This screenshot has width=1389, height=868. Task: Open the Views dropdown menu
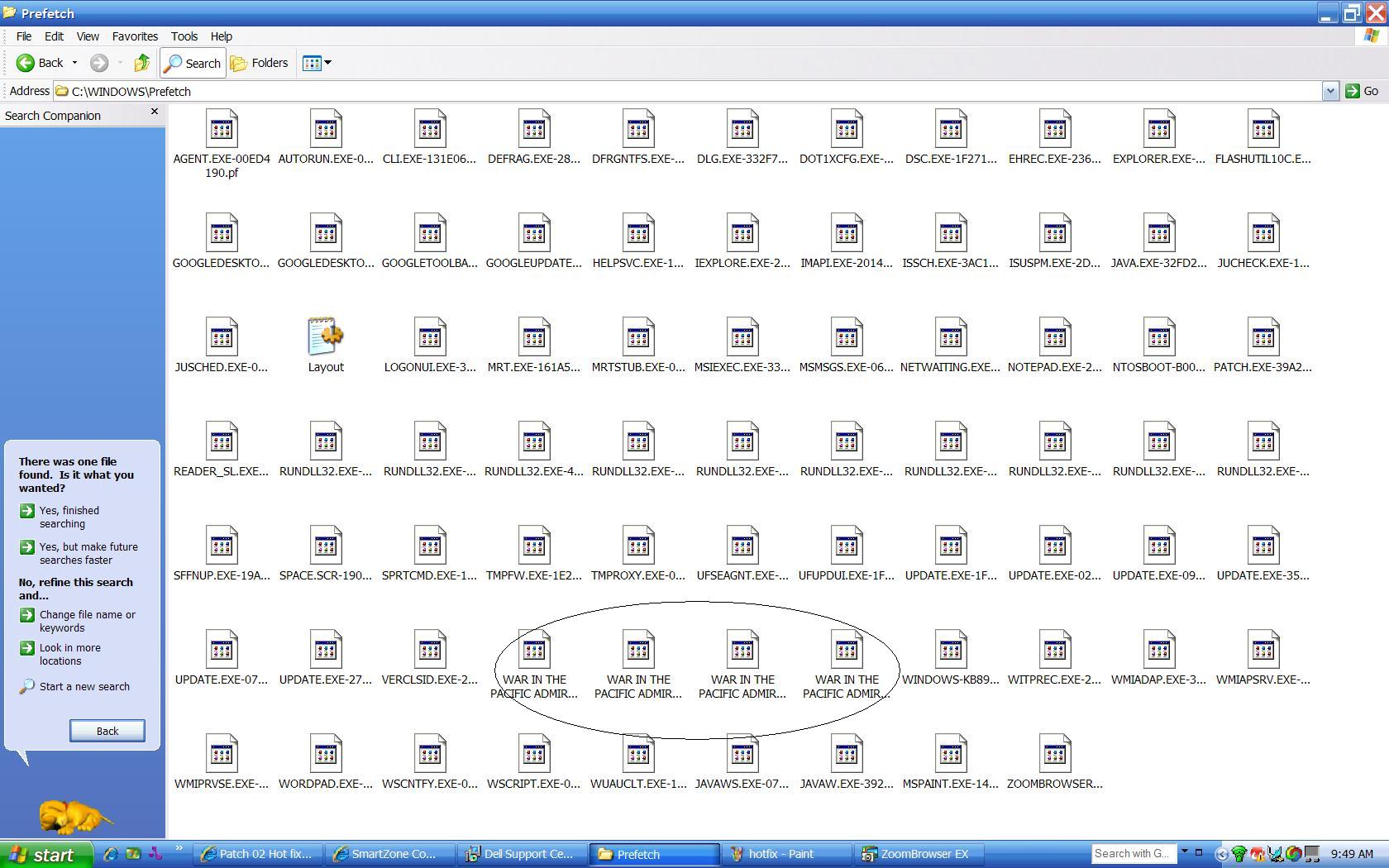317,63
